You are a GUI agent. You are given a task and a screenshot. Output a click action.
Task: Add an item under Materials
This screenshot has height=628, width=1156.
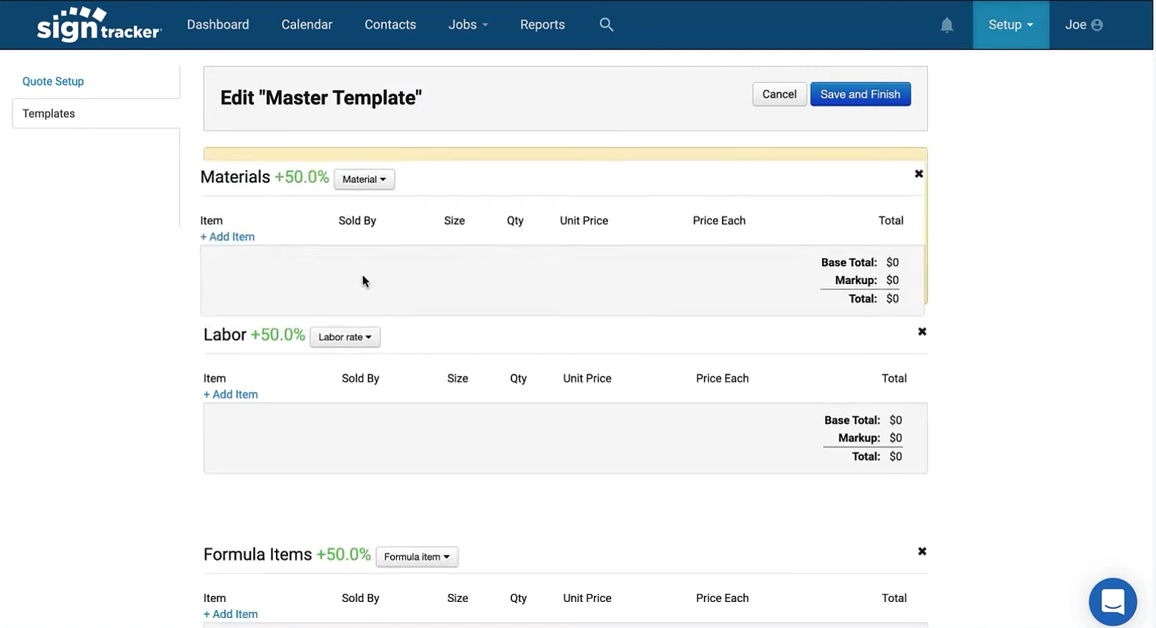227,237
